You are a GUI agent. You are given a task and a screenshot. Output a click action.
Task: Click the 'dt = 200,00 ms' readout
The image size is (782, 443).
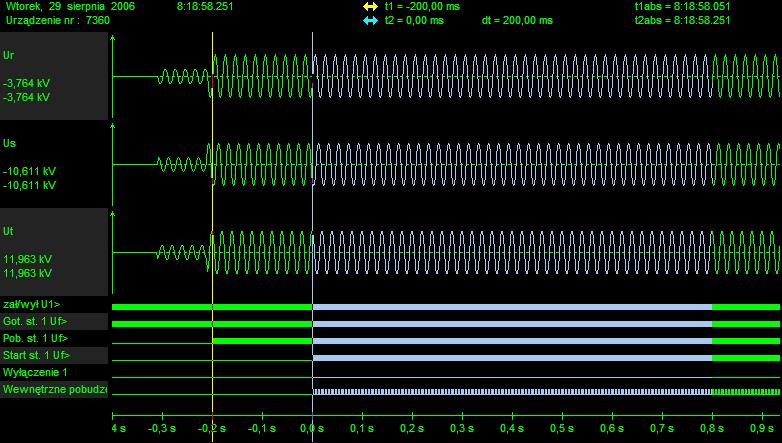517,20
